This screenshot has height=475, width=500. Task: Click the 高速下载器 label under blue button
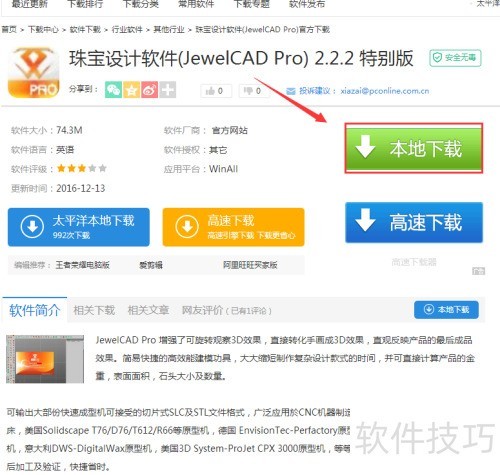point(414,262)
